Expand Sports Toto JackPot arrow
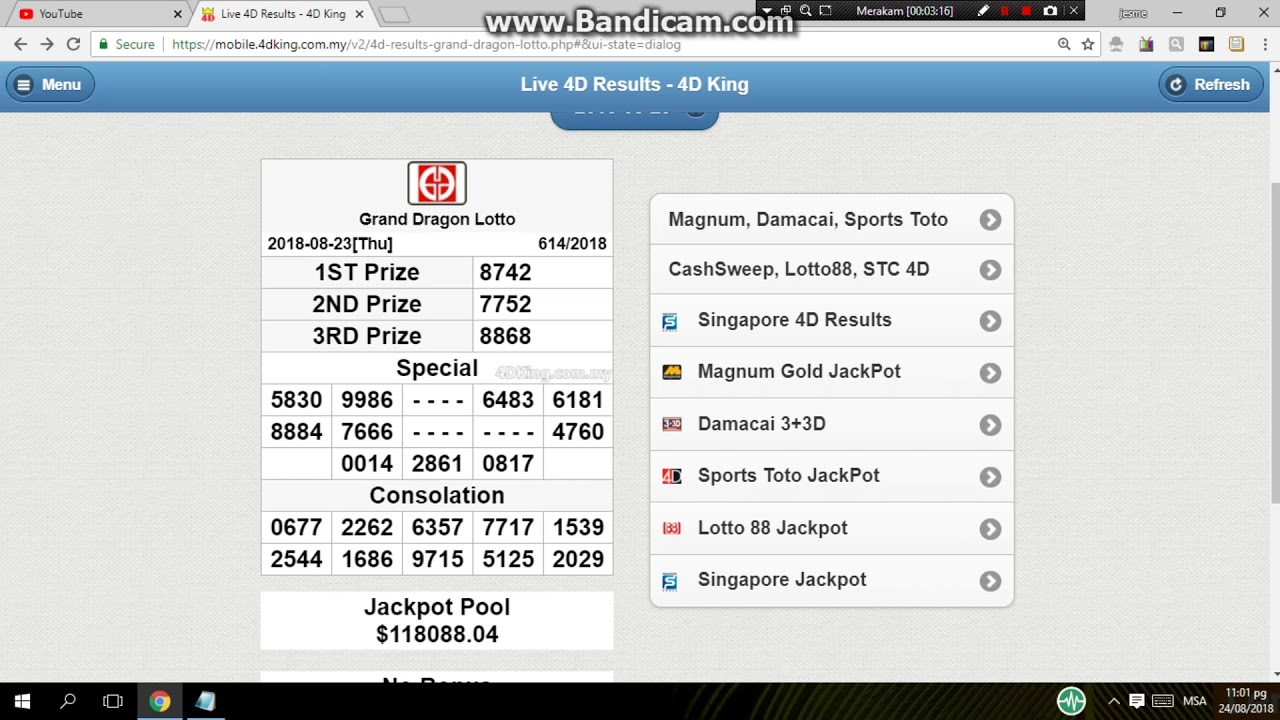1280x720 pixels. (x=990, y=477)
